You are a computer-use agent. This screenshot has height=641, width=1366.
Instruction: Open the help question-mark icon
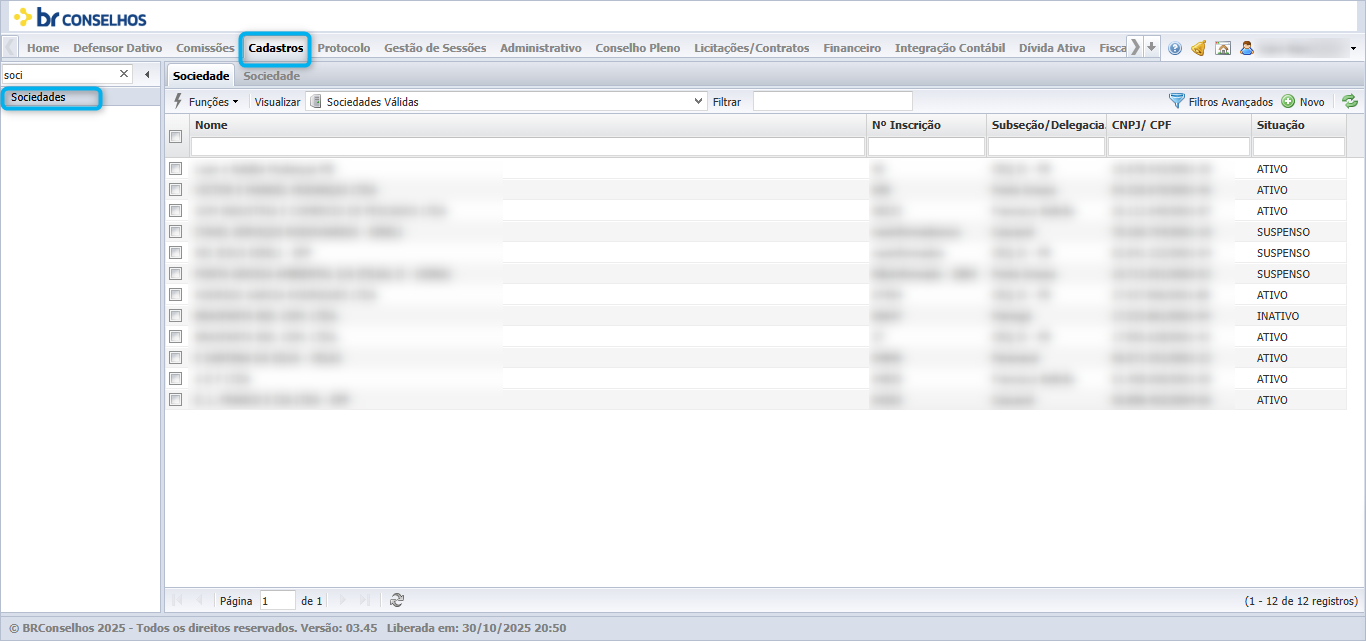(1175, 48)
